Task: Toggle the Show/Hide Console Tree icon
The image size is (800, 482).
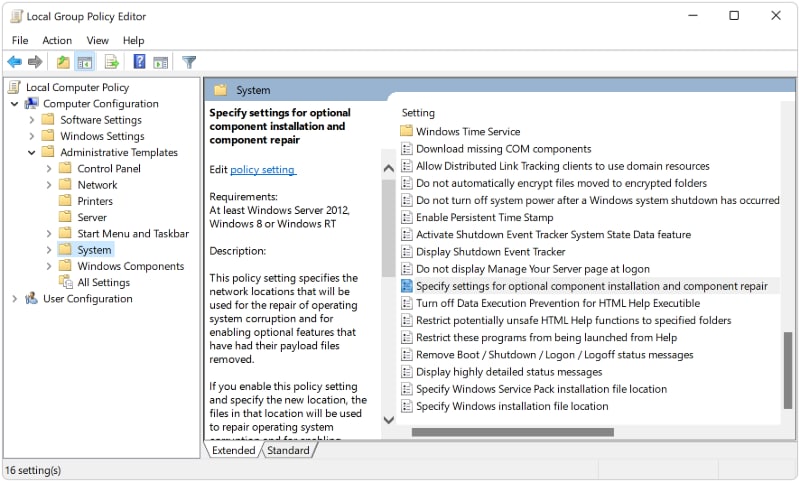Action: [x=85, y=62]
